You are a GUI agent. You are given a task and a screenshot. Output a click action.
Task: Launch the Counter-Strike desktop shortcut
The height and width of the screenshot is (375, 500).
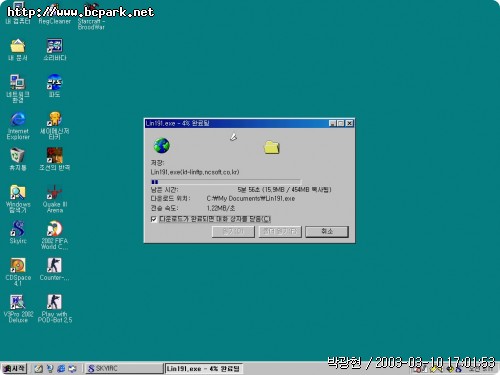[55, 269]
